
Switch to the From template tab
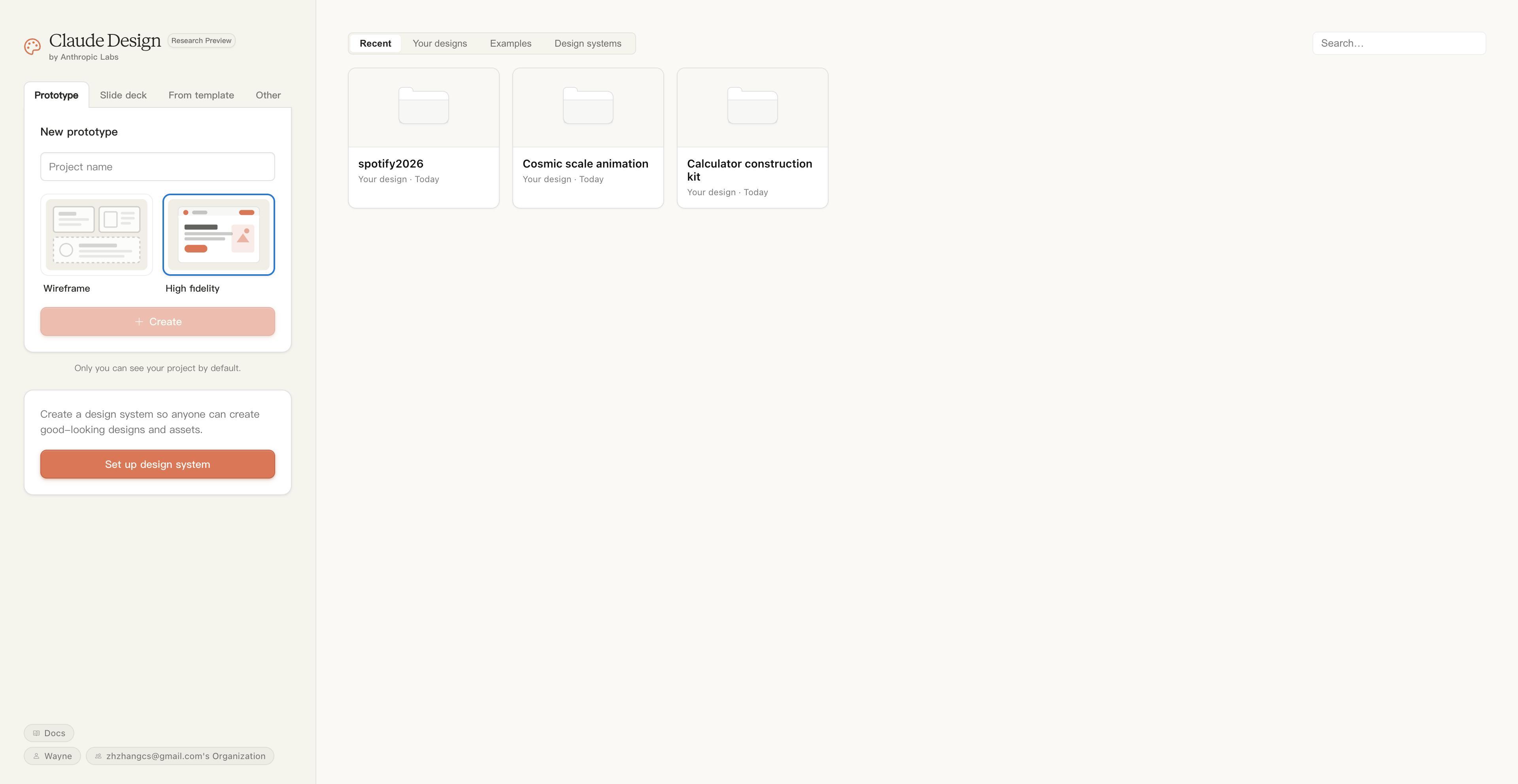201,95
